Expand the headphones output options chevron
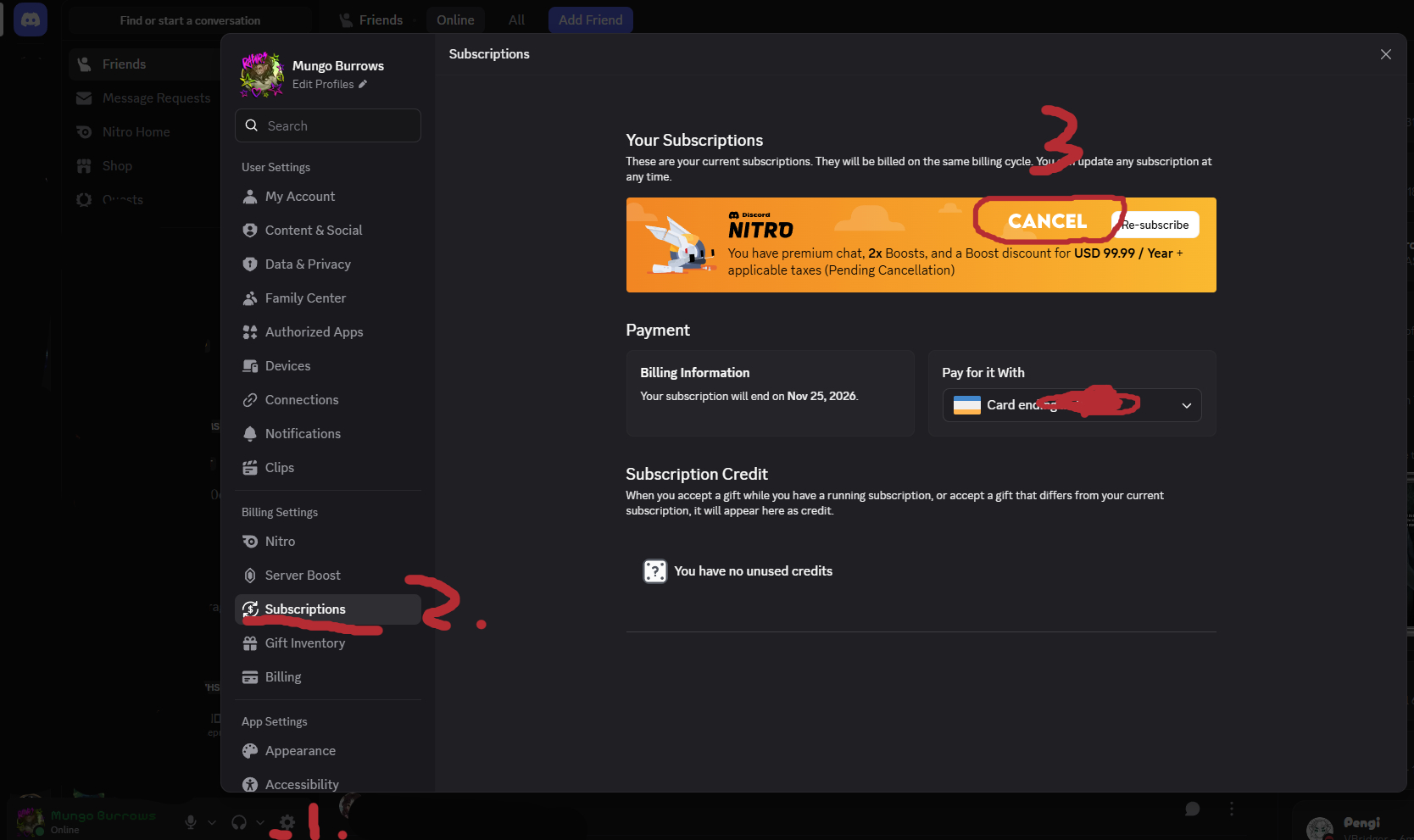This screenshot has height=840, width=1414. click(x=260, y=822)
